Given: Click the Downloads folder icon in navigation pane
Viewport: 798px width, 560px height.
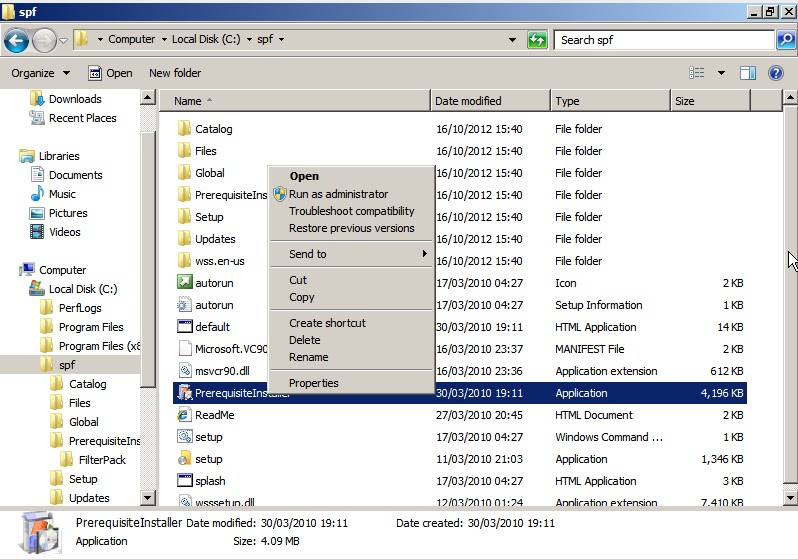Looking at the screenshot, I should click(37, 99).
